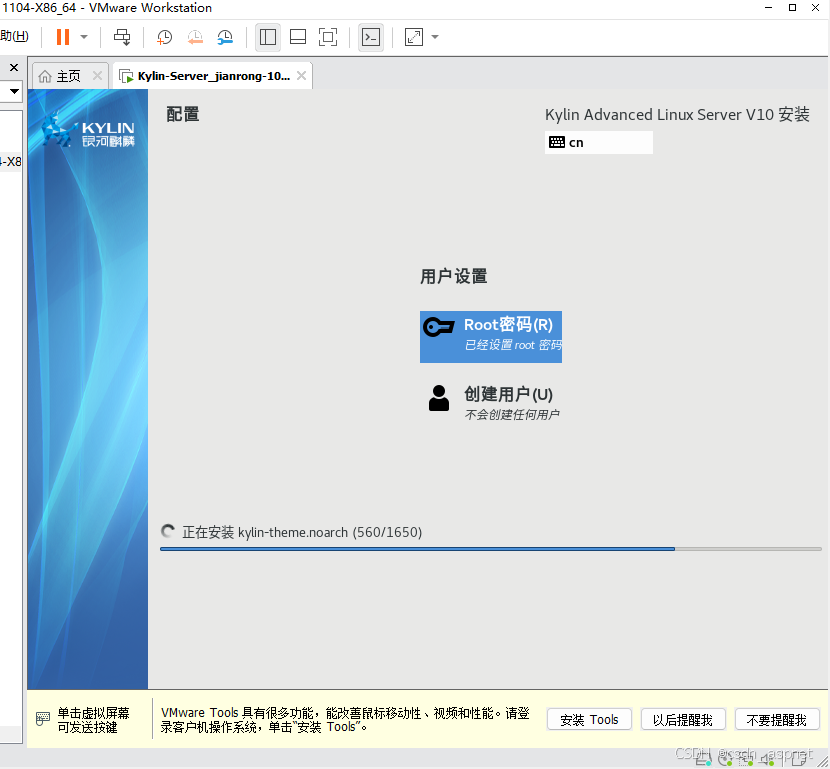
Task: Click the stretch guest display icon
Action: pos(414,37)
